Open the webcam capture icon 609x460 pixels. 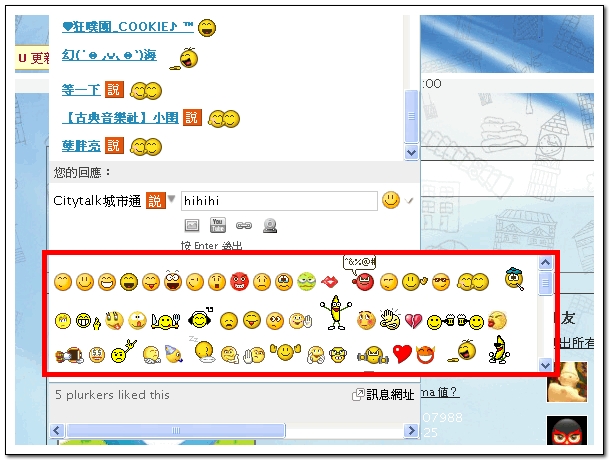click(270, 225)
